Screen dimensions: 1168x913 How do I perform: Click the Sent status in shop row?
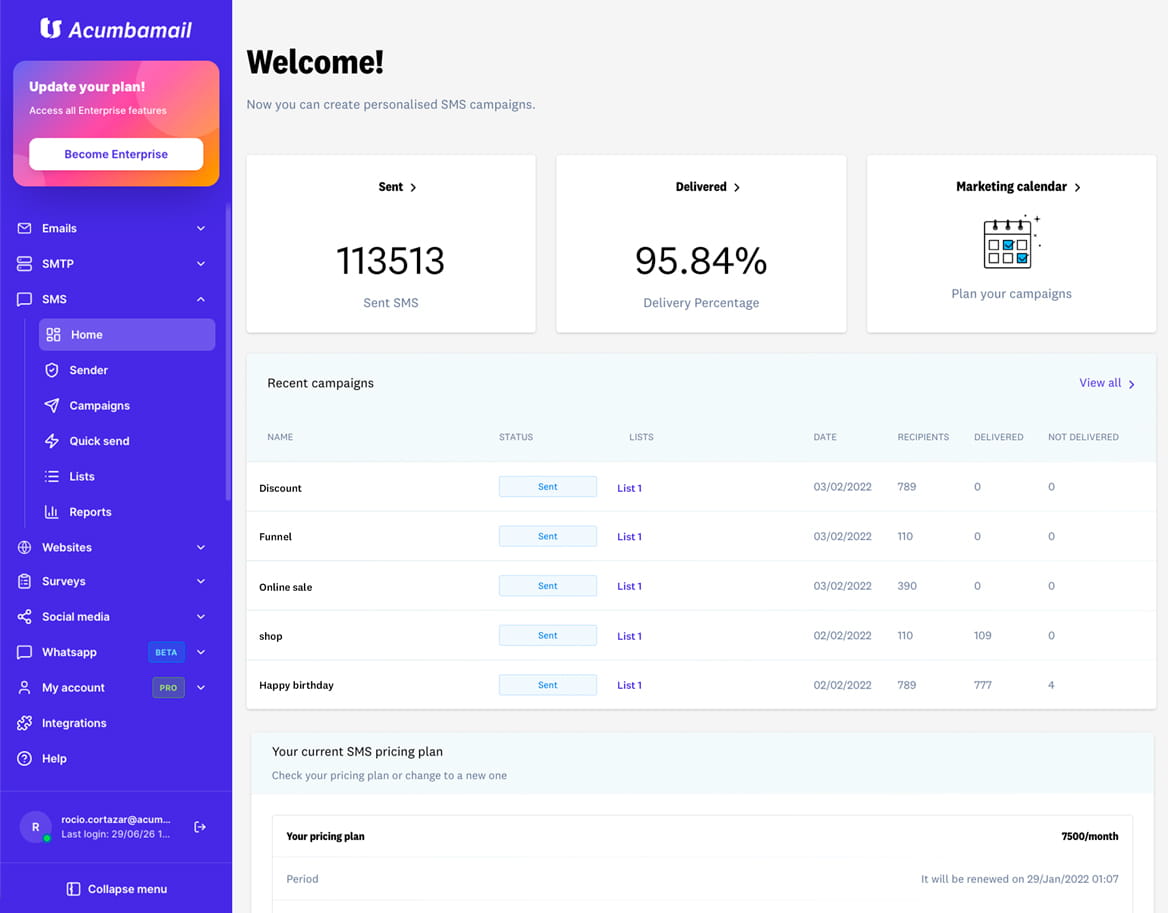pos(548,635)
